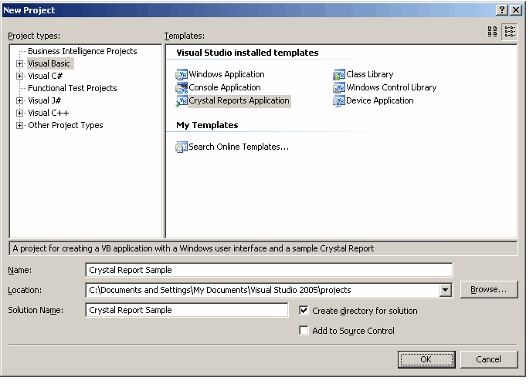
Task: Select Visual C# project type
Action: pos(45,76)
